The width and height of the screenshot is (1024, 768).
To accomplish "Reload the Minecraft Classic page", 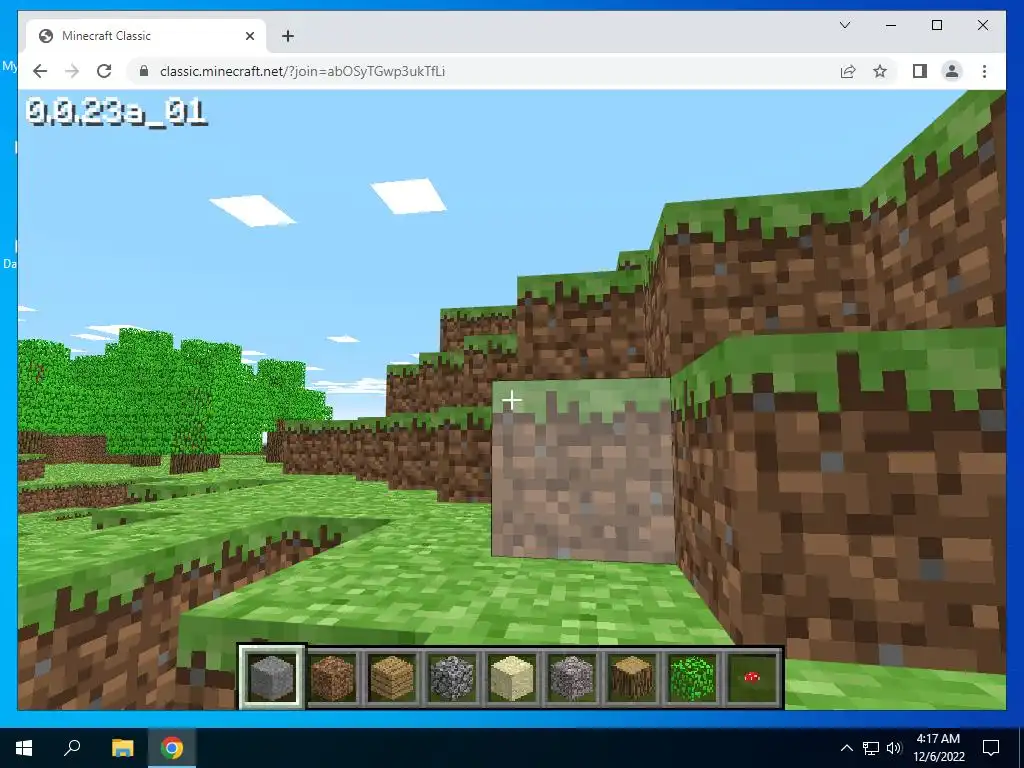I will 104,71.
